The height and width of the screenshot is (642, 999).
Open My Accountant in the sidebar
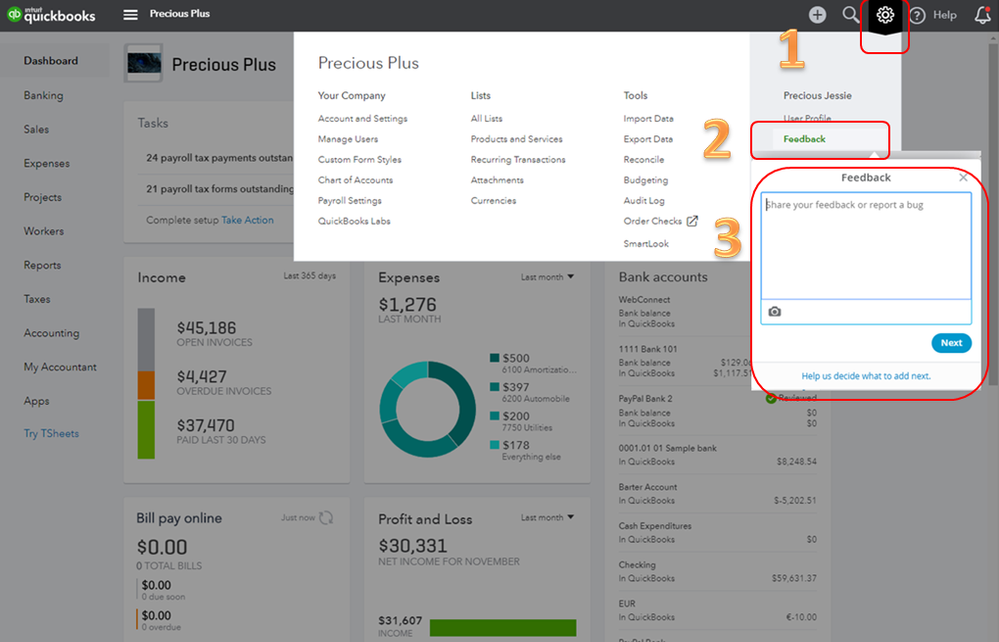pos(60,367)
